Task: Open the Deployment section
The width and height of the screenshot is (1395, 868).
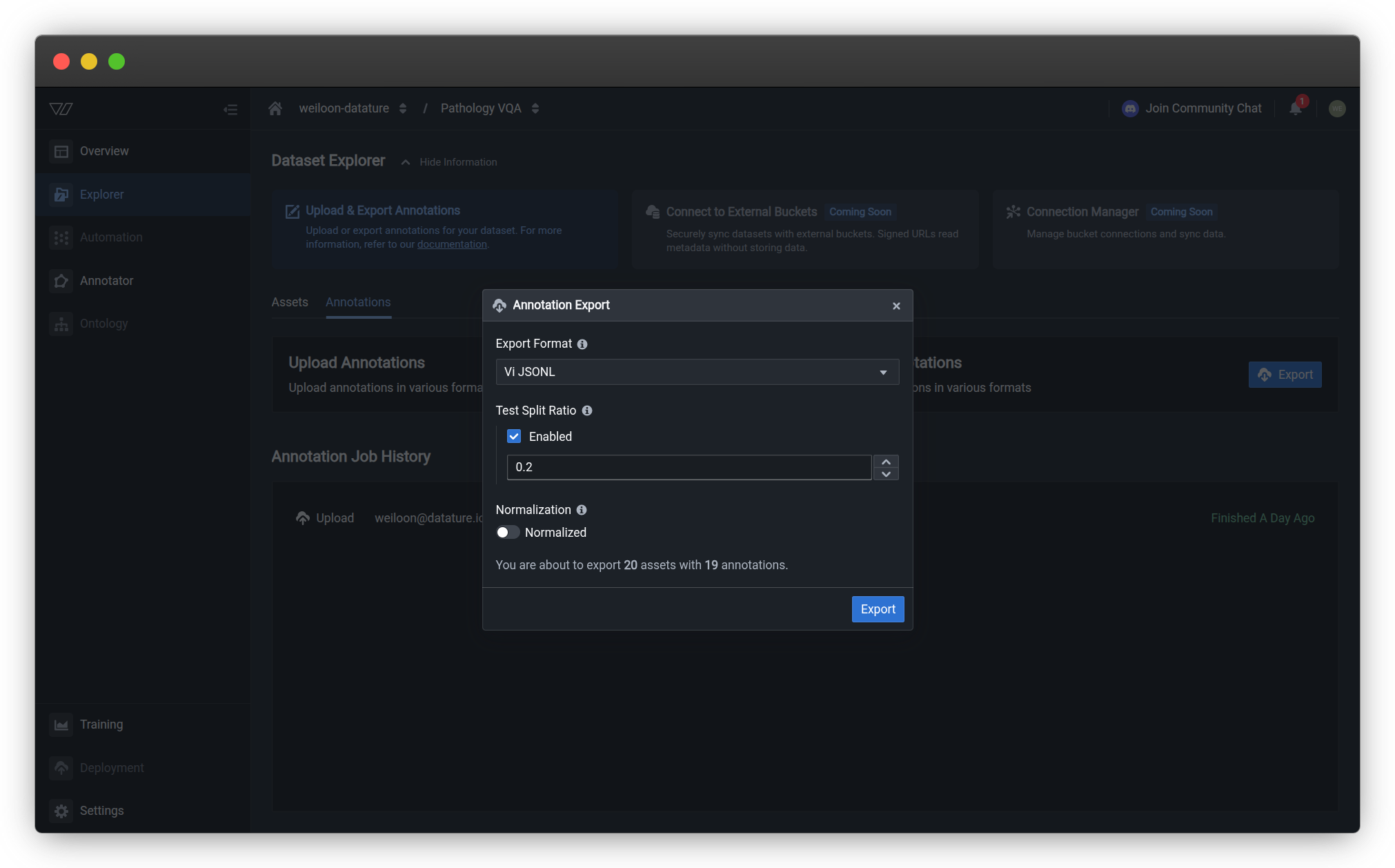Action: (111, 767)
